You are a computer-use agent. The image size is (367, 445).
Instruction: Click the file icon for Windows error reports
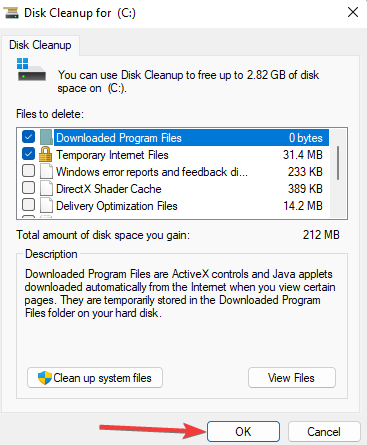tap(46, 171)
